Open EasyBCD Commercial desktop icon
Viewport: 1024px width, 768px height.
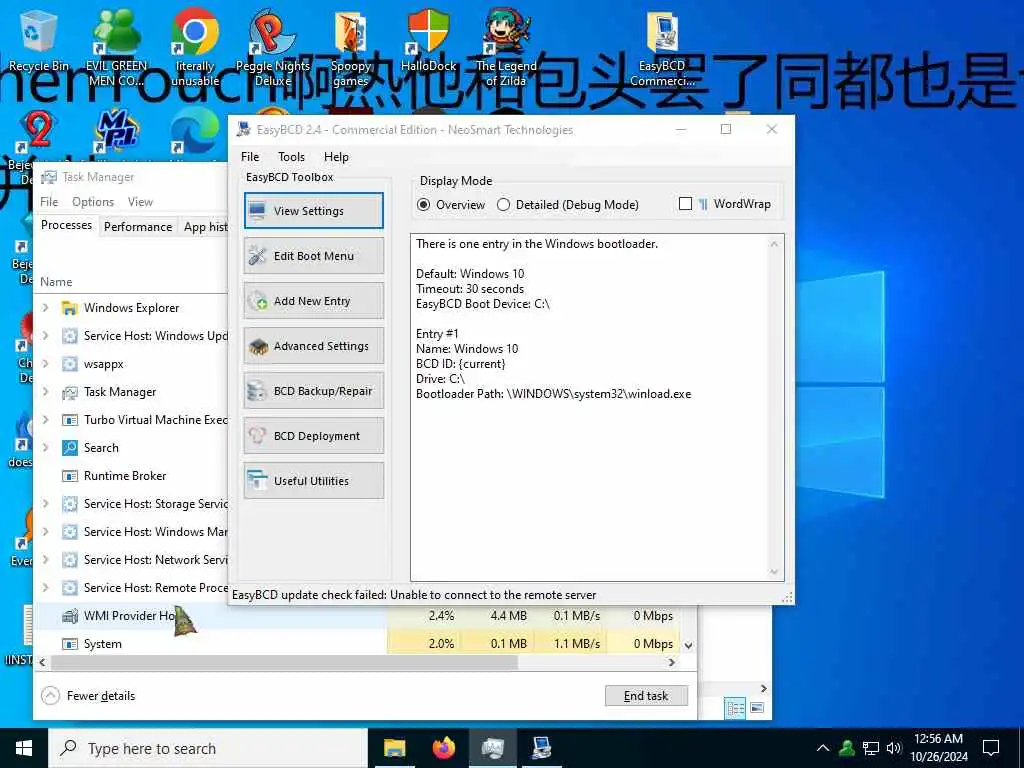click(662, 48)
